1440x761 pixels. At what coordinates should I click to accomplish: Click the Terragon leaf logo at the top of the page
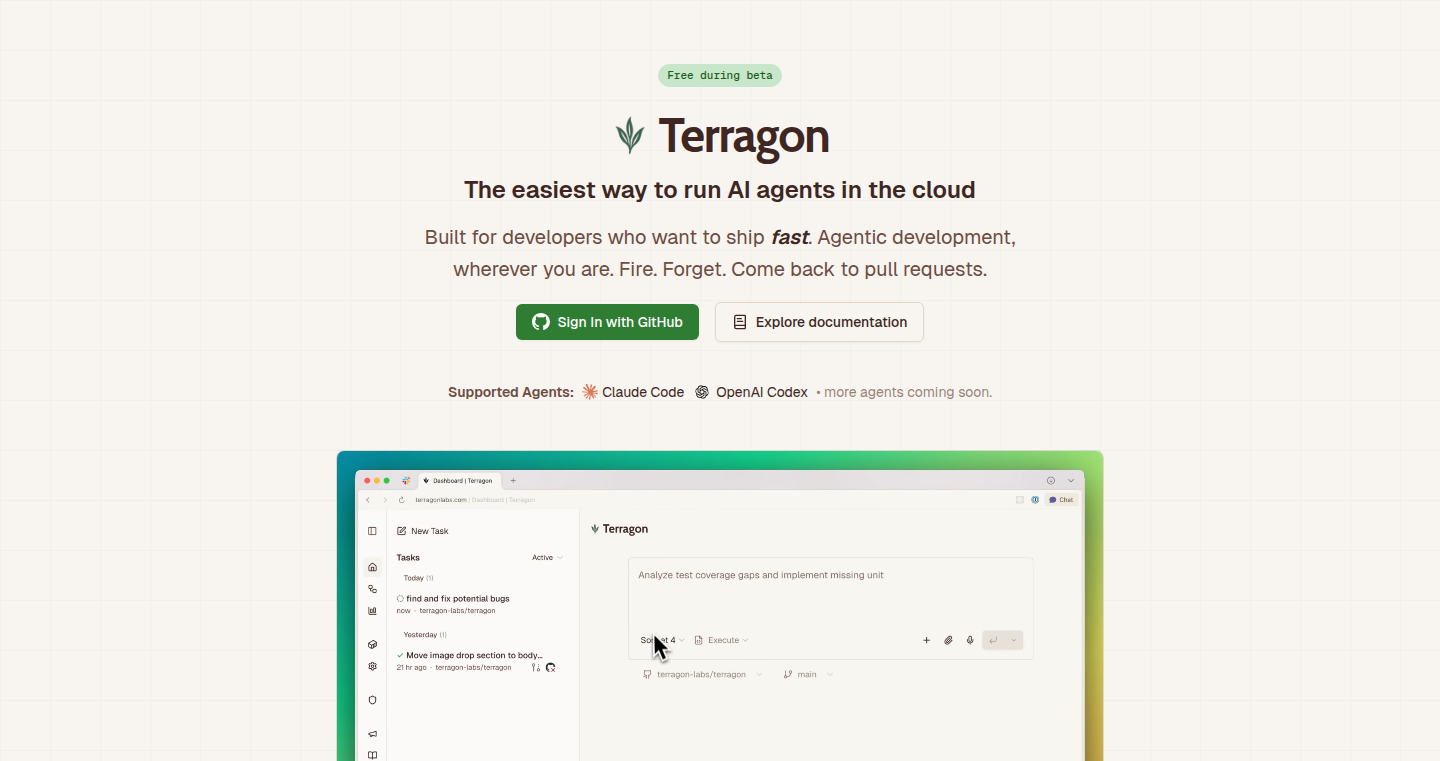(630, 135)
